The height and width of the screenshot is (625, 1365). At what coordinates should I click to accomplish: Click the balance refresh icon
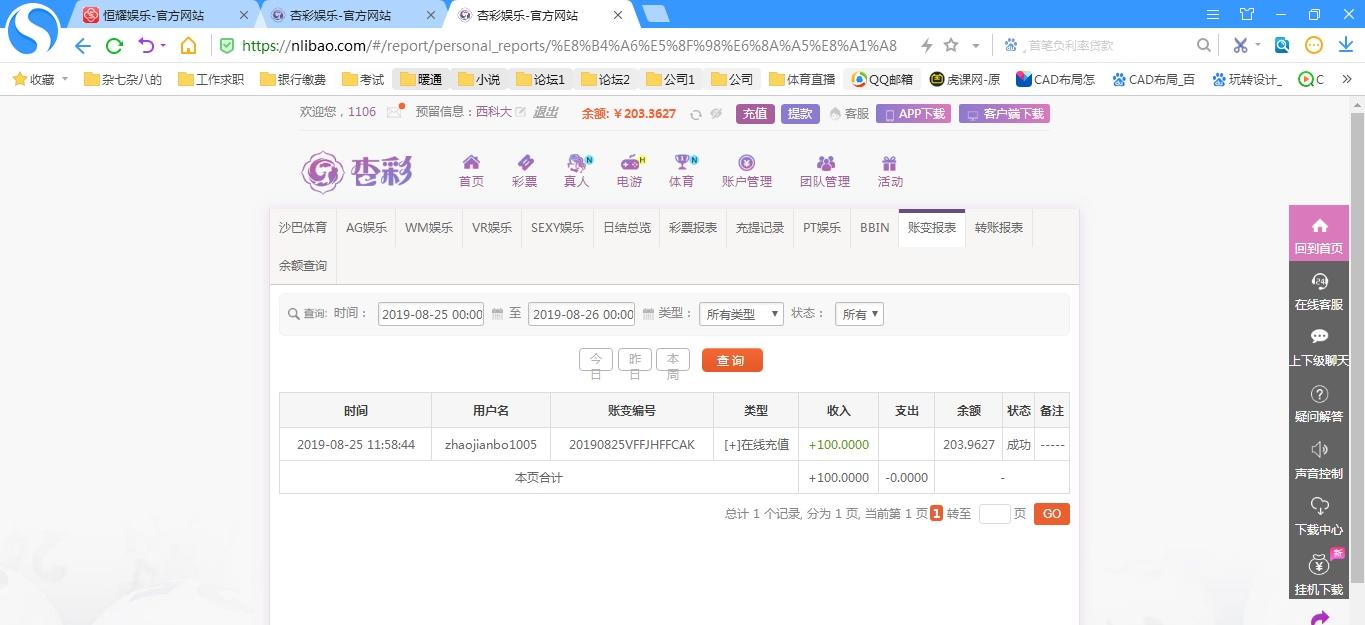tap(696, 114)
